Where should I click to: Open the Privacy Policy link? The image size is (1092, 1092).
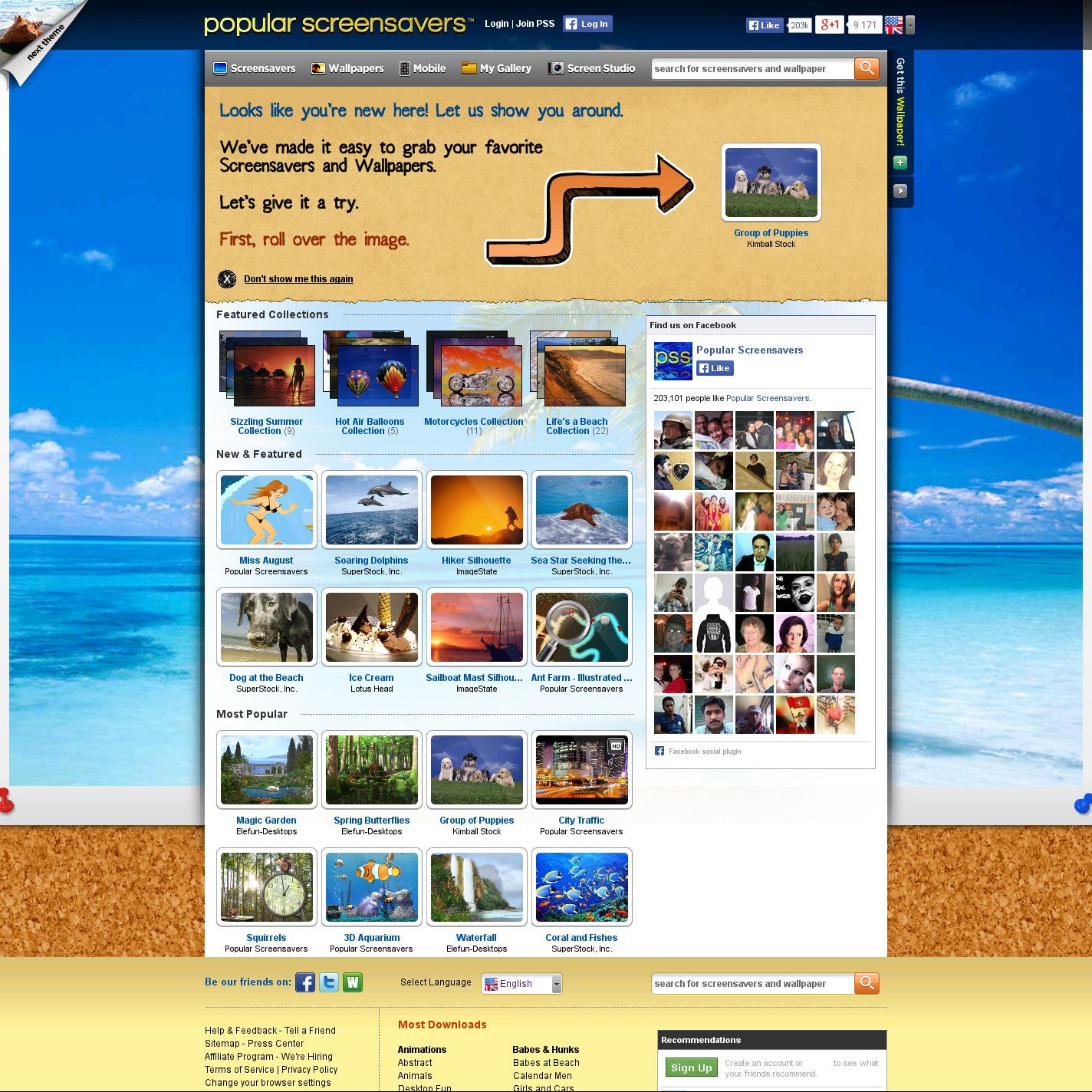pos(310,1070)
